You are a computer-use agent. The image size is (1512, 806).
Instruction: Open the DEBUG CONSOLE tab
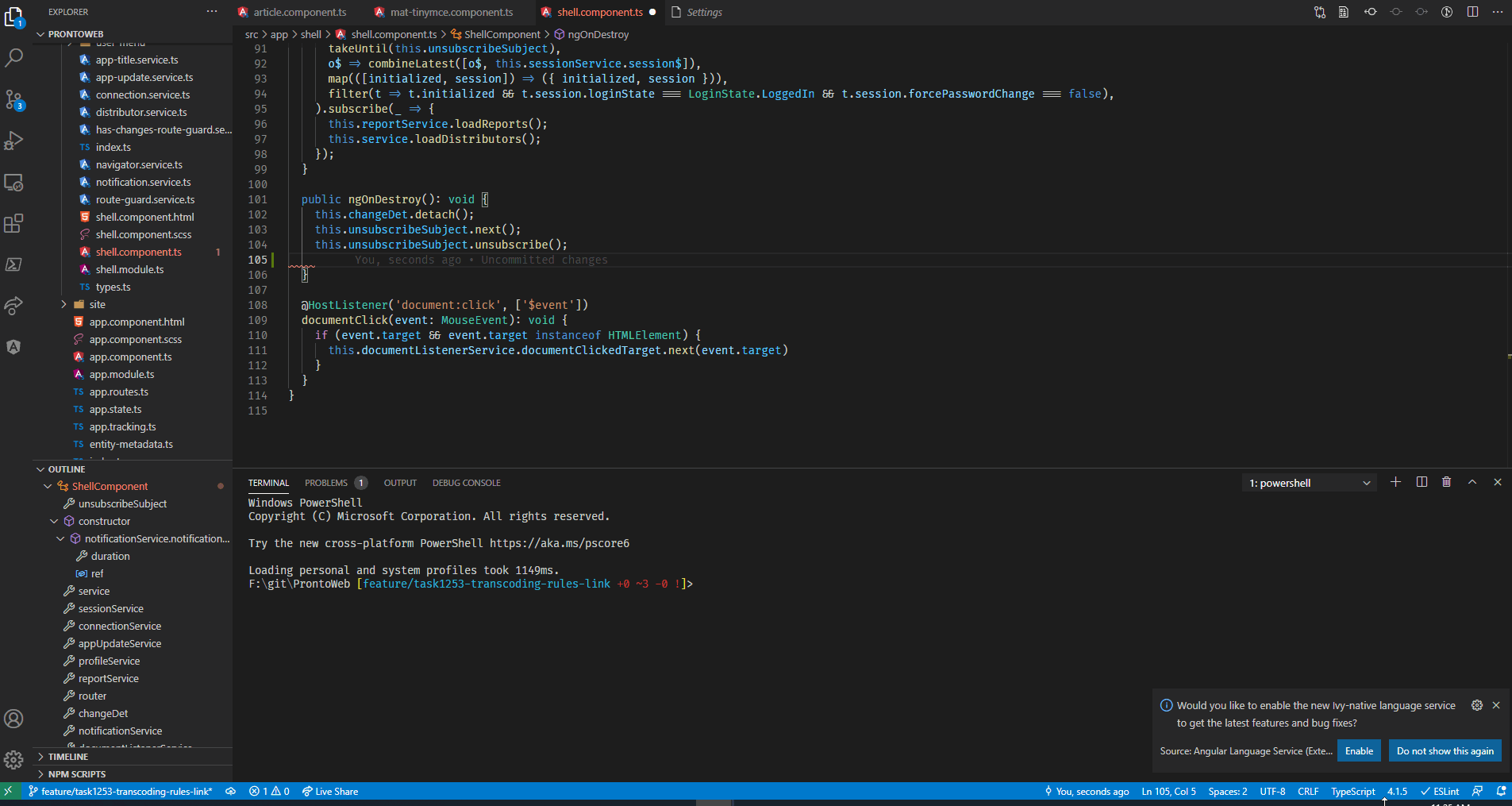pos(466,483)
